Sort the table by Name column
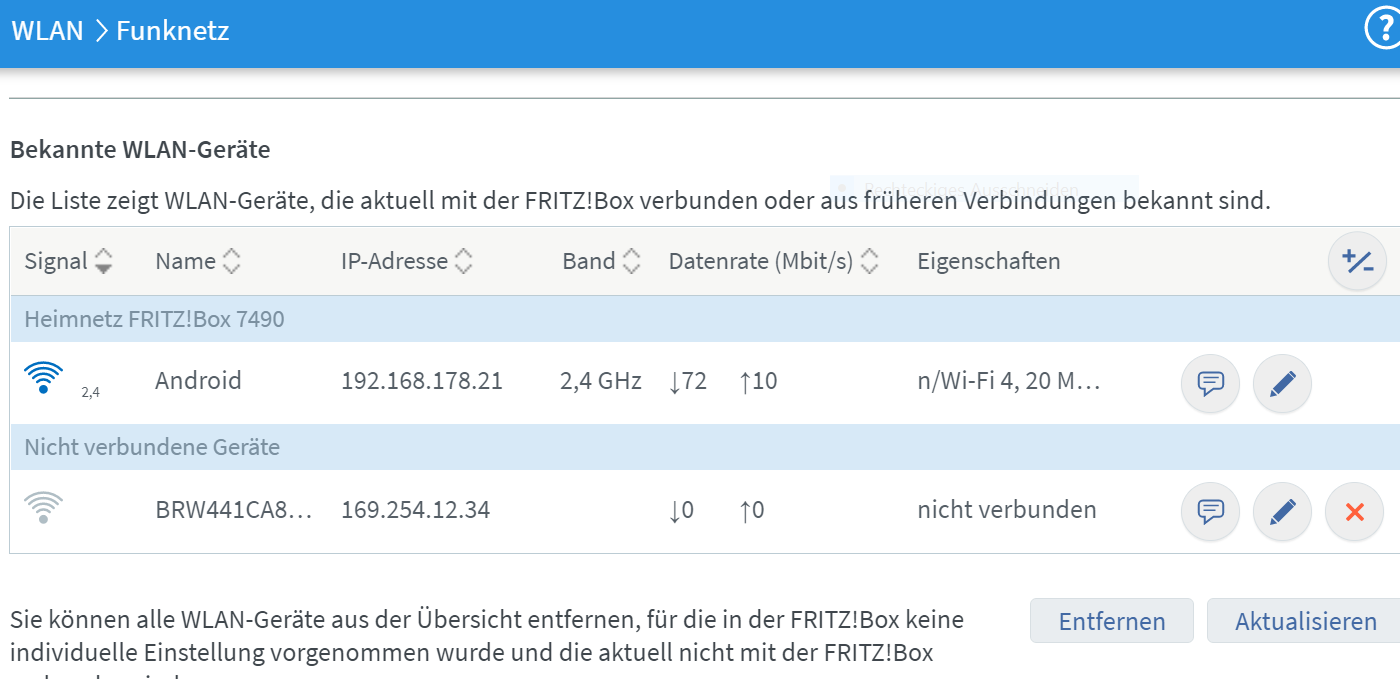This screenshot has width=1400, height=679. click(x=198, y=262)
